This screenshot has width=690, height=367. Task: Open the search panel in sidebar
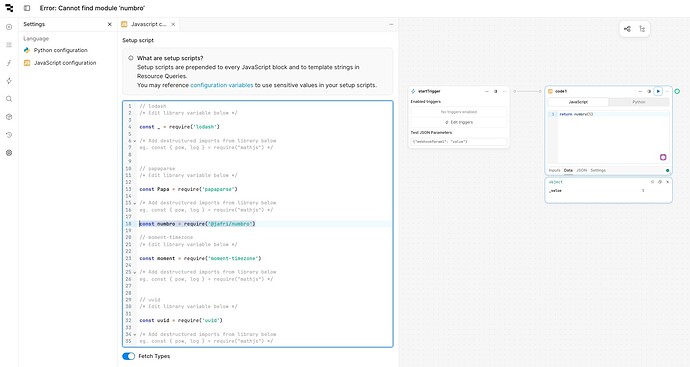(9, 99)
